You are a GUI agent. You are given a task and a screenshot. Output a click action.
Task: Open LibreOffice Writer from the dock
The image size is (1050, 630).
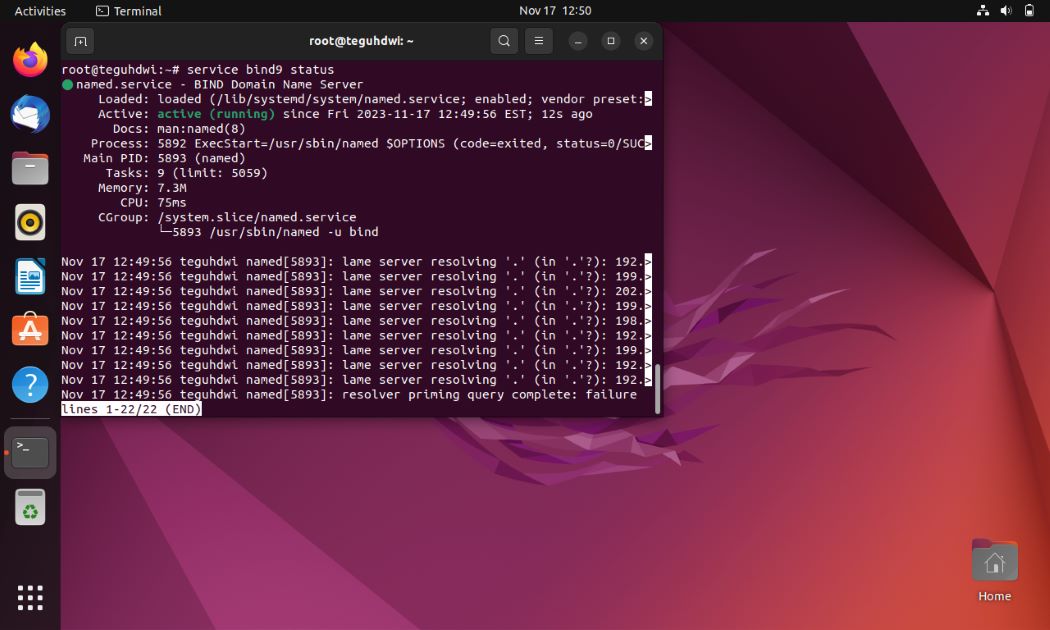30,276
